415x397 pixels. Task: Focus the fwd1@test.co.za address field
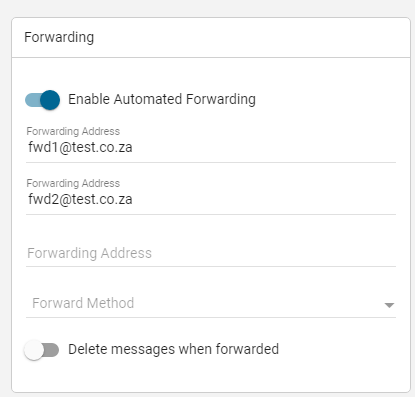pos(211,147)
